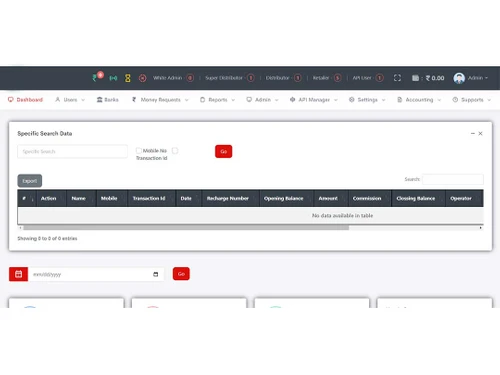Click the yellow hourglass pending icon
This screenshot has height=375, width=500.
pos(128,78)
